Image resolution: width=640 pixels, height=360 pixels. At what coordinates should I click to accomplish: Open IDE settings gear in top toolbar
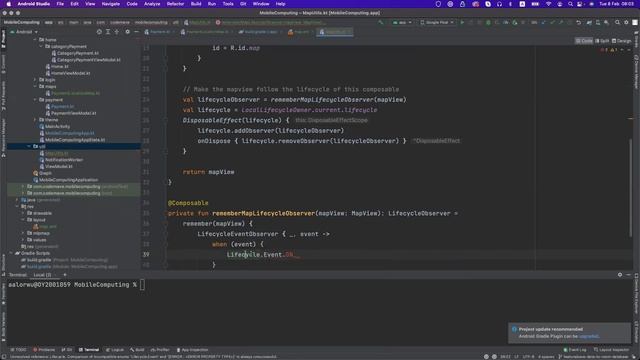[626, 22]
